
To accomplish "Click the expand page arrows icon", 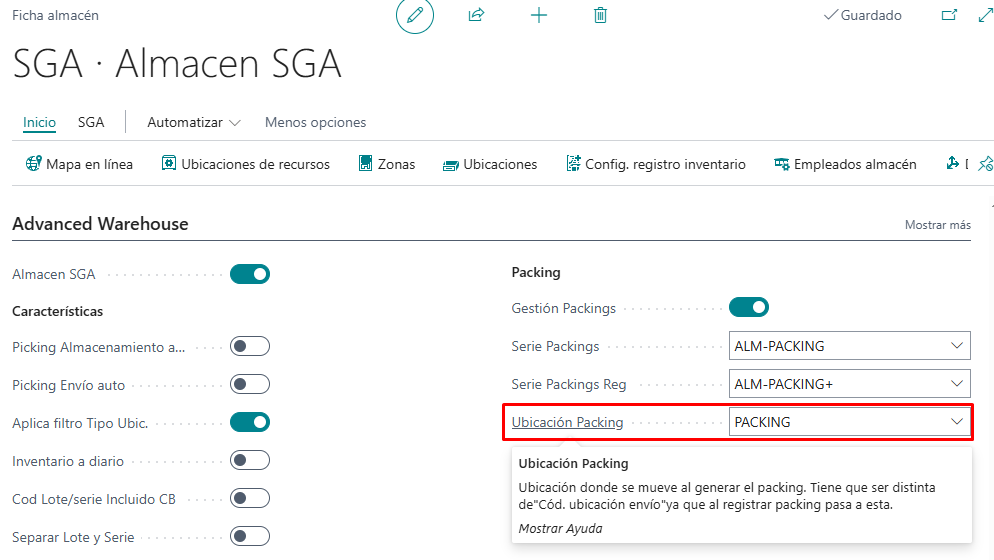I will (x=984, y=16).
